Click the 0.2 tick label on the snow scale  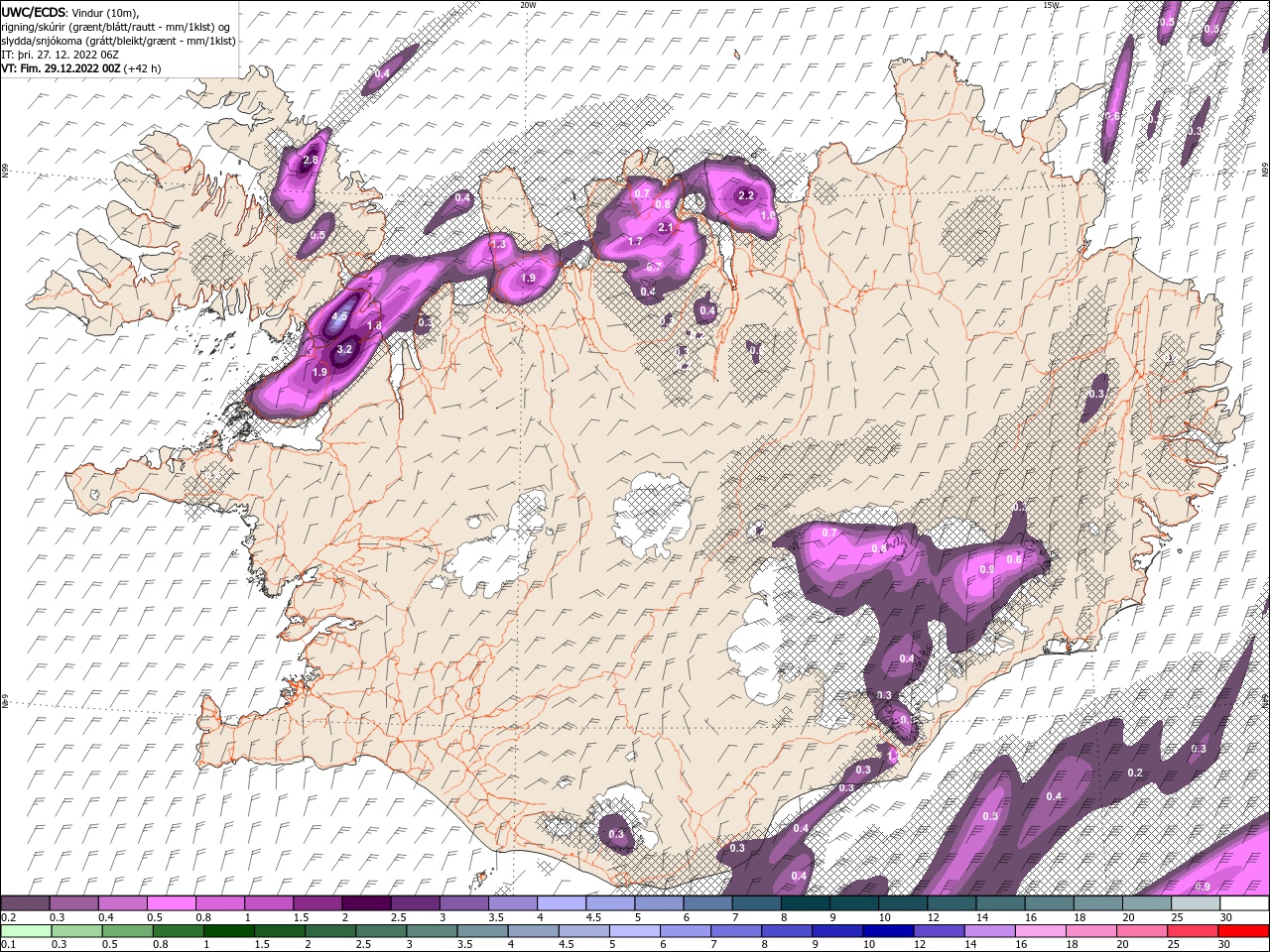(8, 917)
